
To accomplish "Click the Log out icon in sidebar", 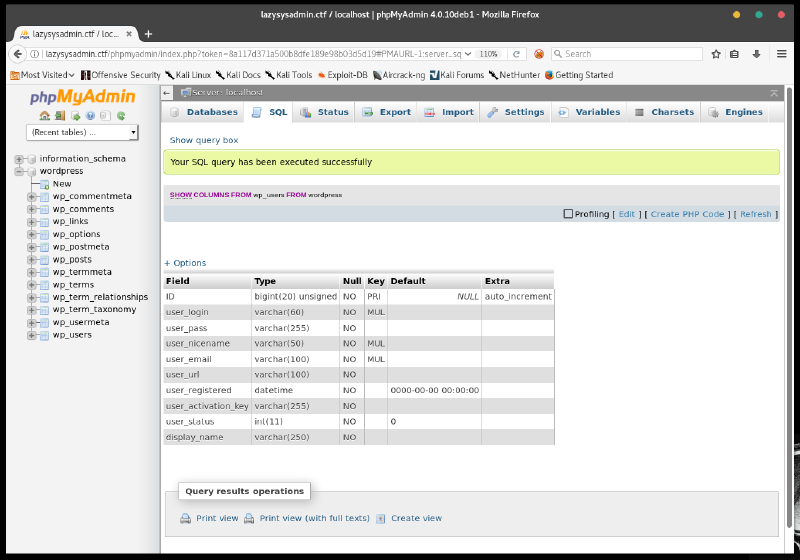I will pyautogui.click(x=60, y=115).
